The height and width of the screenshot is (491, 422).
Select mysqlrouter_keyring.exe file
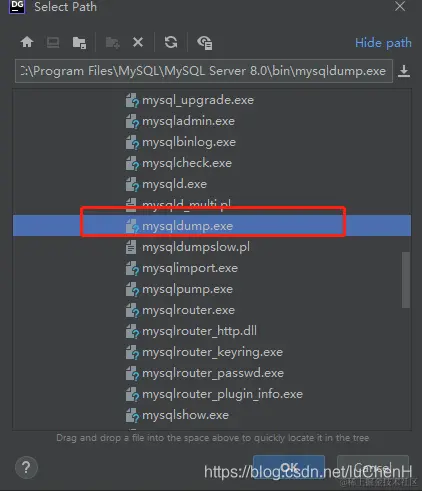(212, 352)
